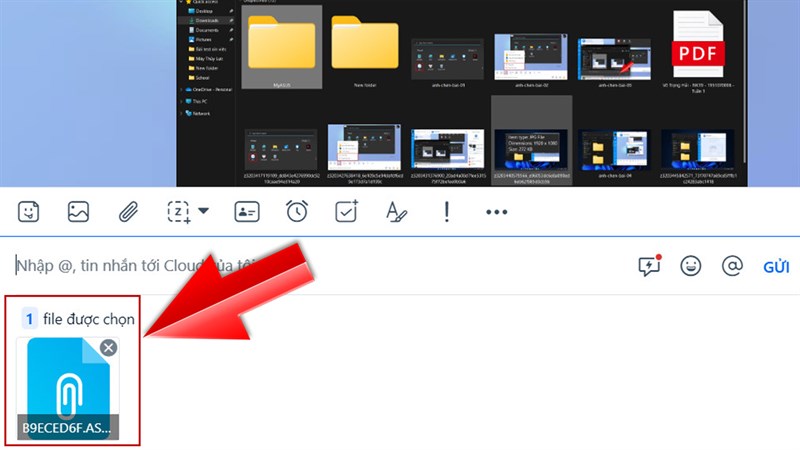Click the send contact card icon

click(x=247, y=212)
